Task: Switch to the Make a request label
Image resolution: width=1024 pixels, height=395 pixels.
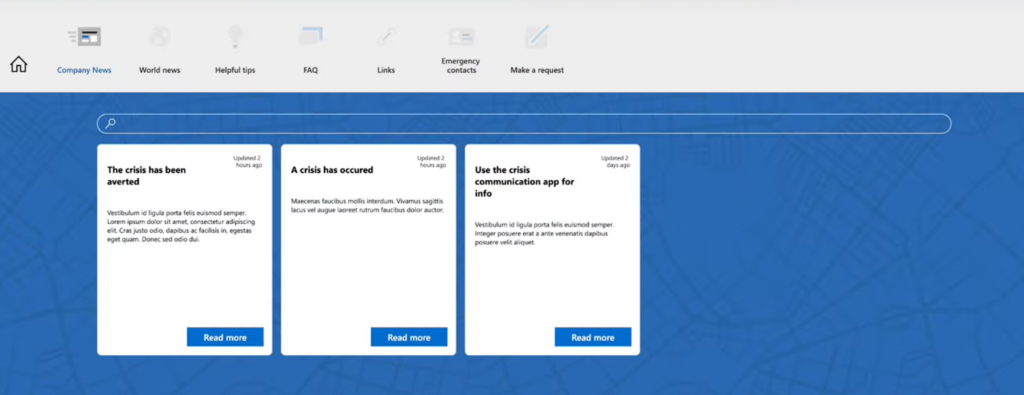Action: tap(537, 70)
